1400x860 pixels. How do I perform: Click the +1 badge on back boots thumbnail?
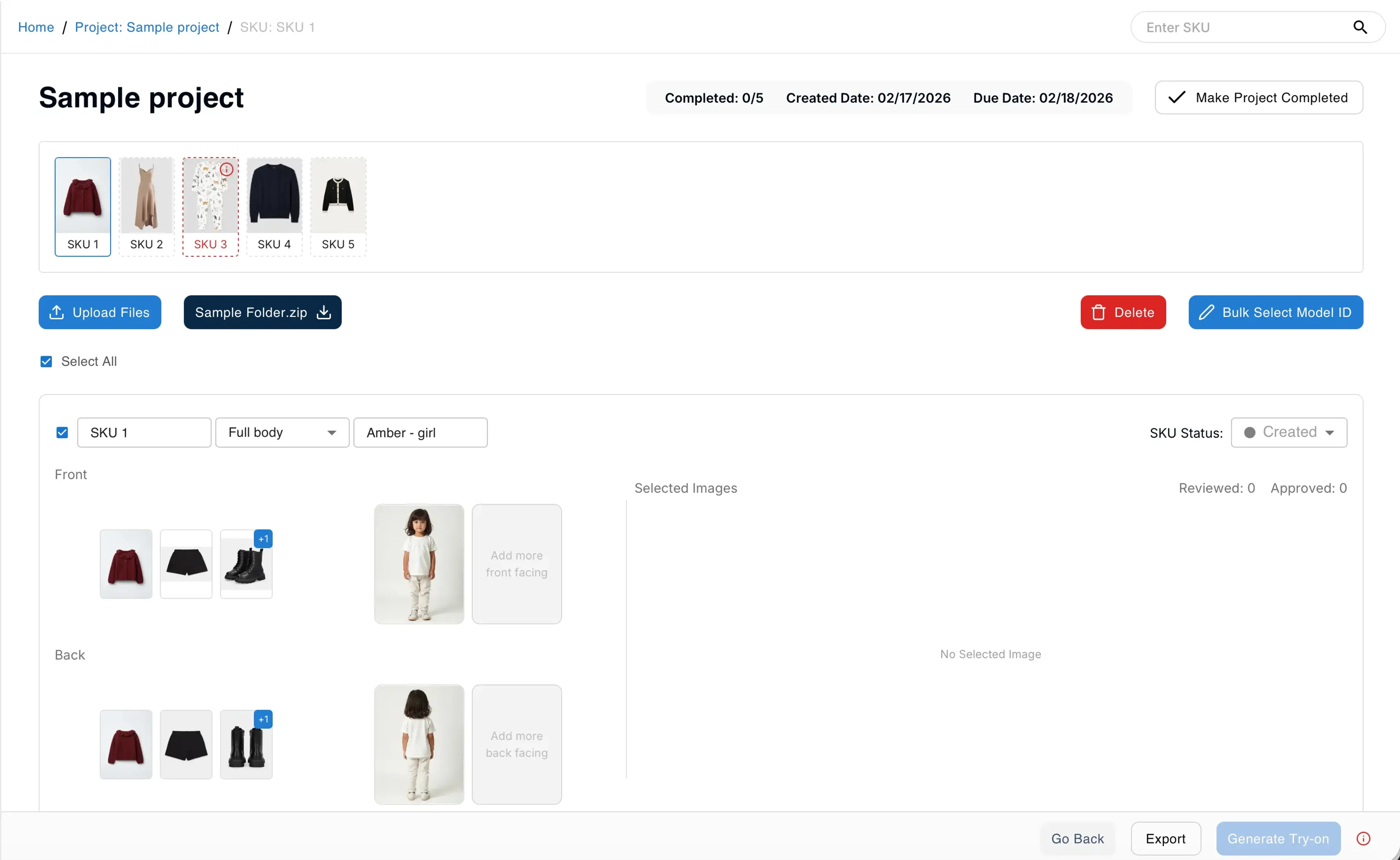[263, 719]
